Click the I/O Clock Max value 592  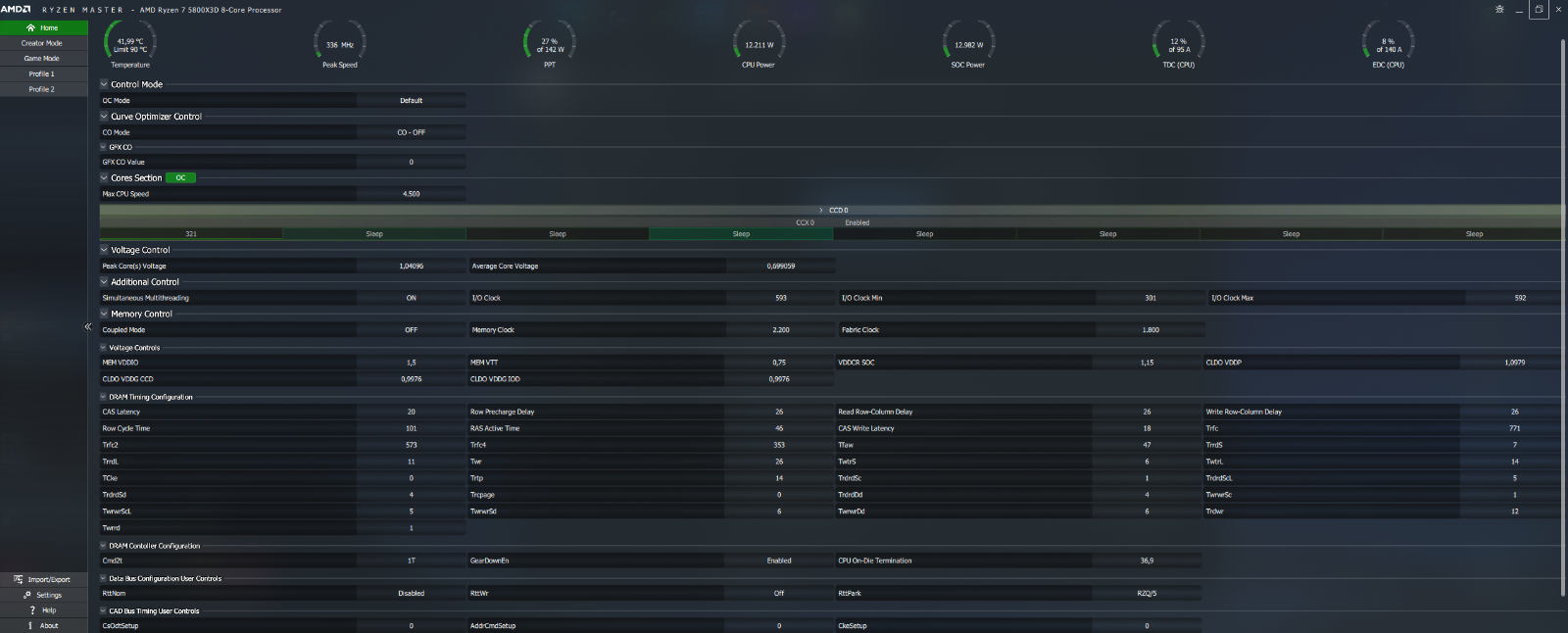[x=1520, y=298]
